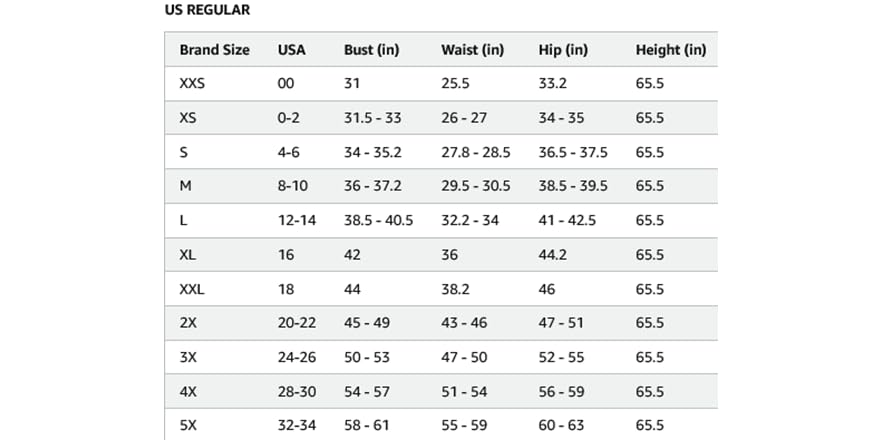Image resolution: width=882 pixels, height=441 pixels.
Task: Click the hip value 60 - 63
Action: pos(561,425)
